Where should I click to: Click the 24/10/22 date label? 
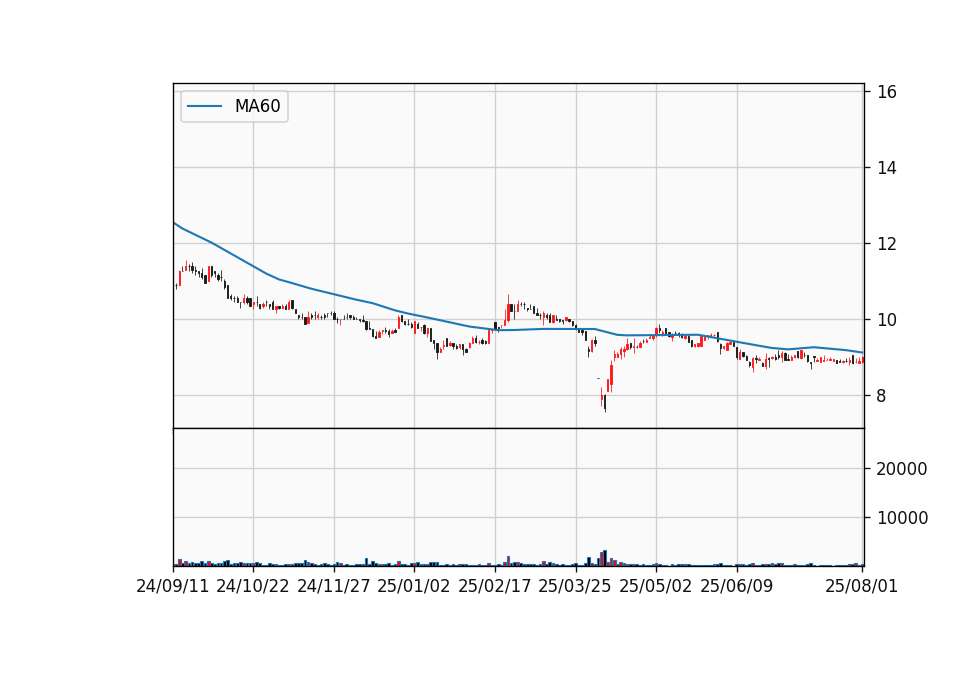click(x=253, y=586)
